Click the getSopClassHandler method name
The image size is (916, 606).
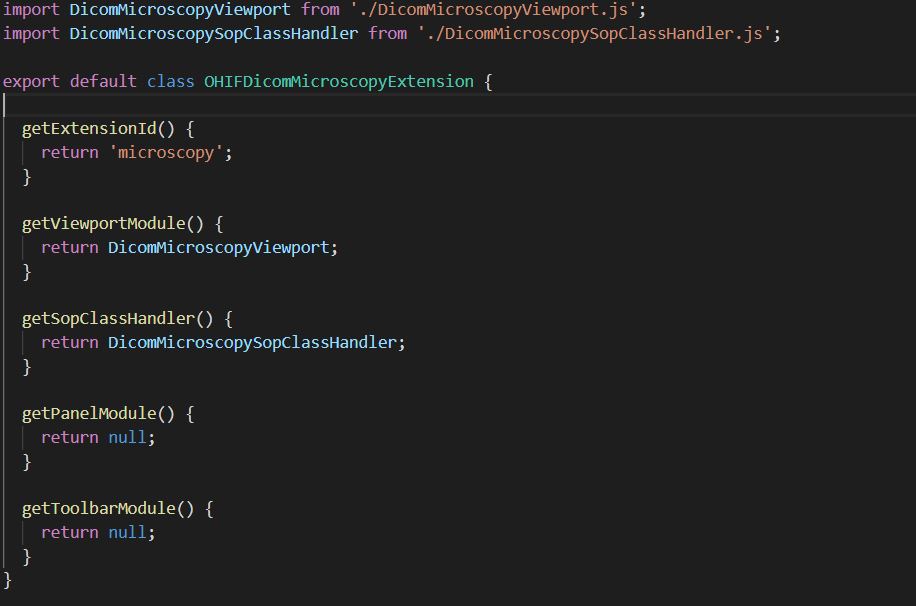pyautogui.click(x=108, y=319)
